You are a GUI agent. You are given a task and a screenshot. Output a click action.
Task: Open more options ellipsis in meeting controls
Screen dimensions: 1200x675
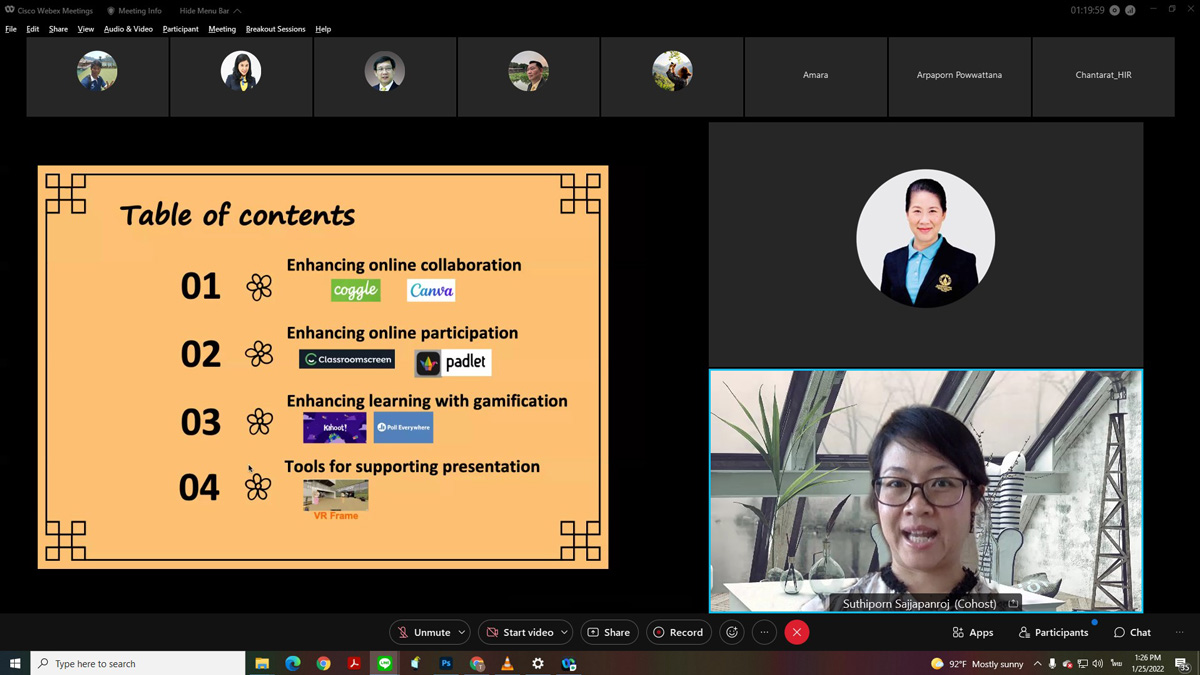click(x=764, y=632)
